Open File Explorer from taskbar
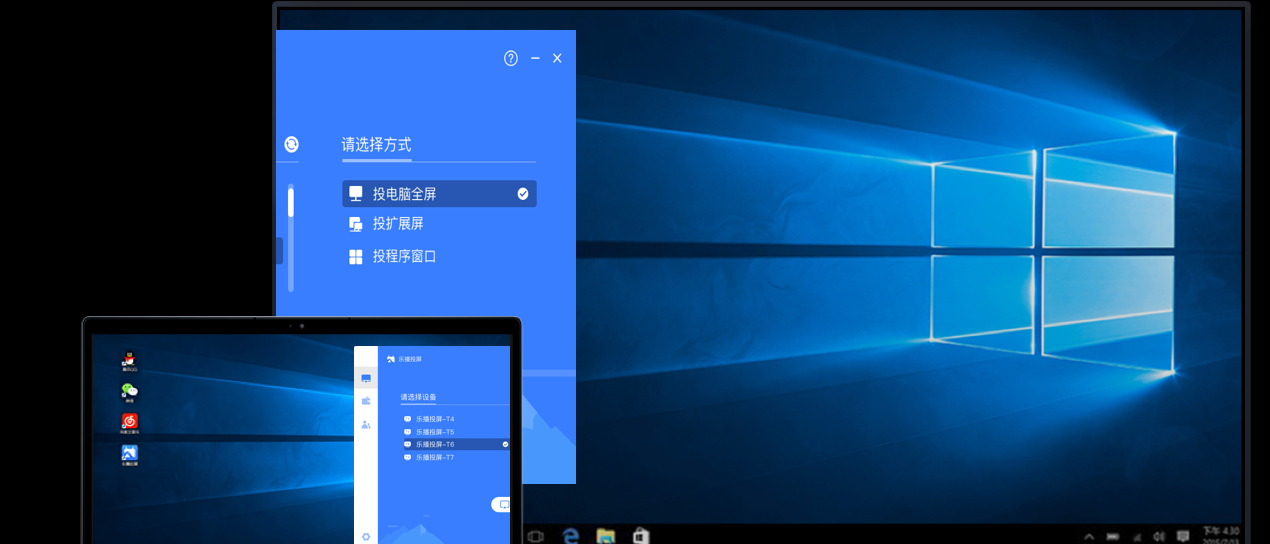 point(605,537)
